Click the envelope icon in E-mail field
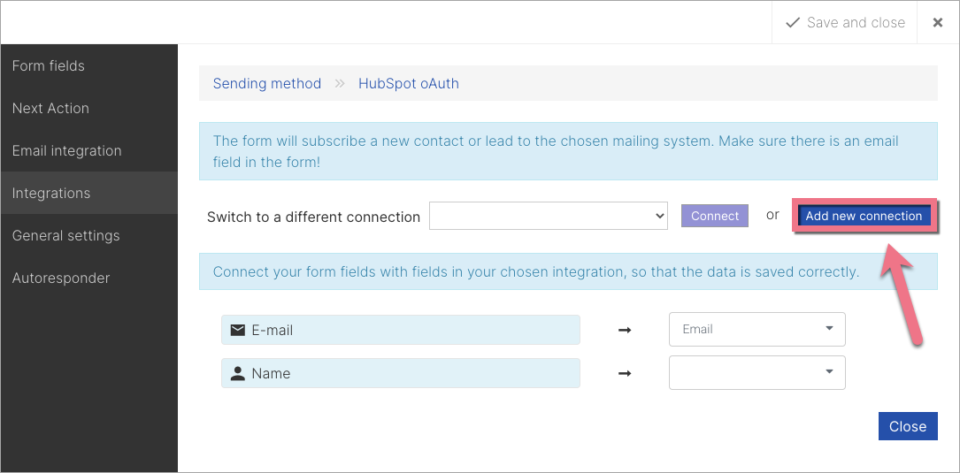The width and height of the screenshot is (960, 473). (238, 330)
